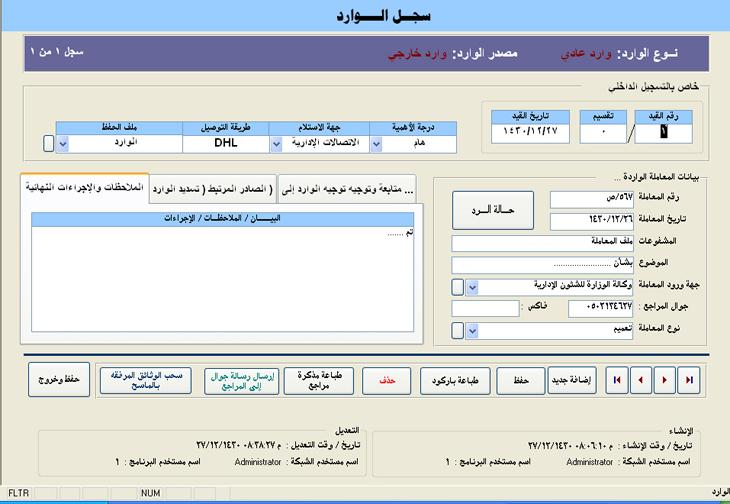Click the طباعة باركود button
The width and height of the screenshot is (730, 504).
coord(455,381)
